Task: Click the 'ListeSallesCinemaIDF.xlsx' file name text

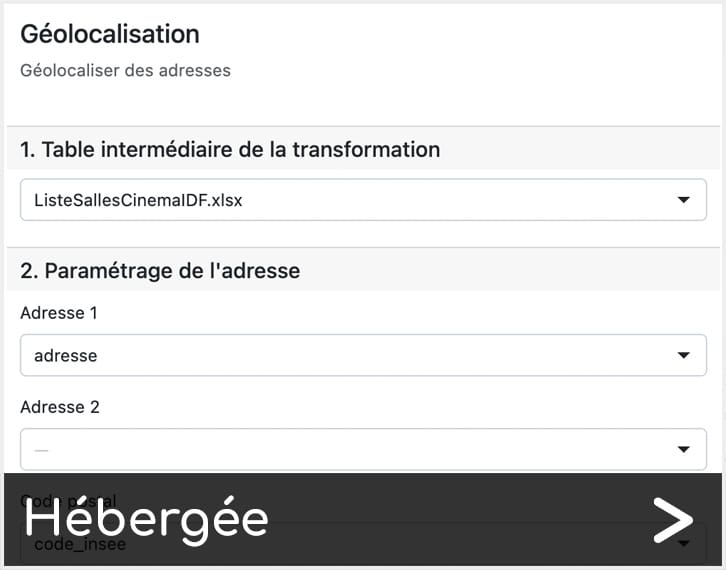Action: 138,200
